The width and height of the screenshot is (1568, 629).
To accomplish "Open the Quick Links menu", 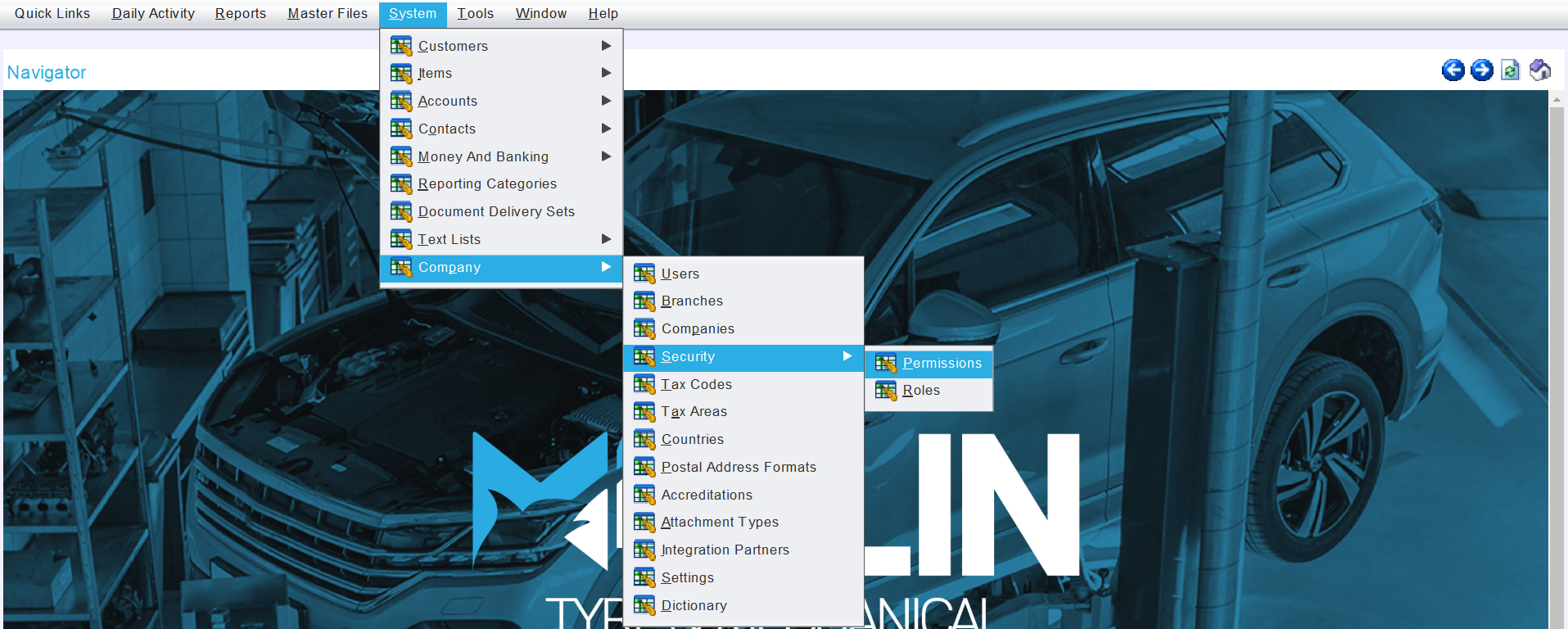I will [x=52, y=14].
